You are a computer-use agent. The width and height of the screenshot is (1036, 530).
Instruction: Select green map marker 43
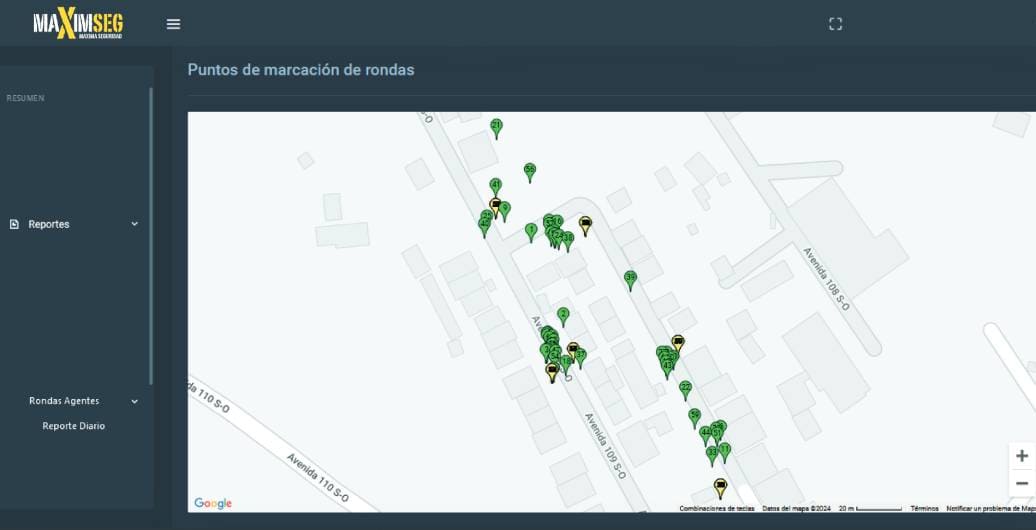[667, 369]
